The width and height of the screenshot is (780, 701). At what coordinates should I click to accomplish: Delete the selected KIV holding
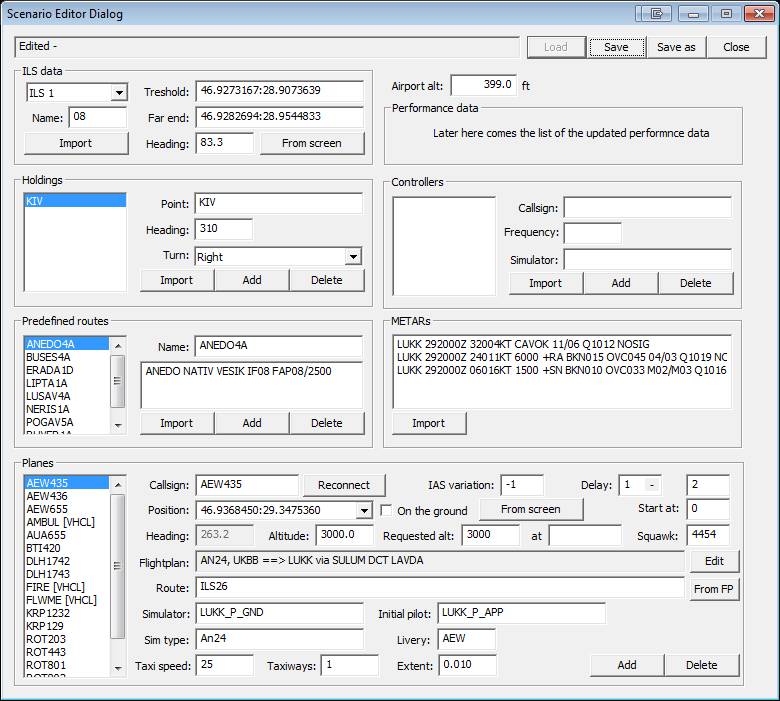pos(326,280)
